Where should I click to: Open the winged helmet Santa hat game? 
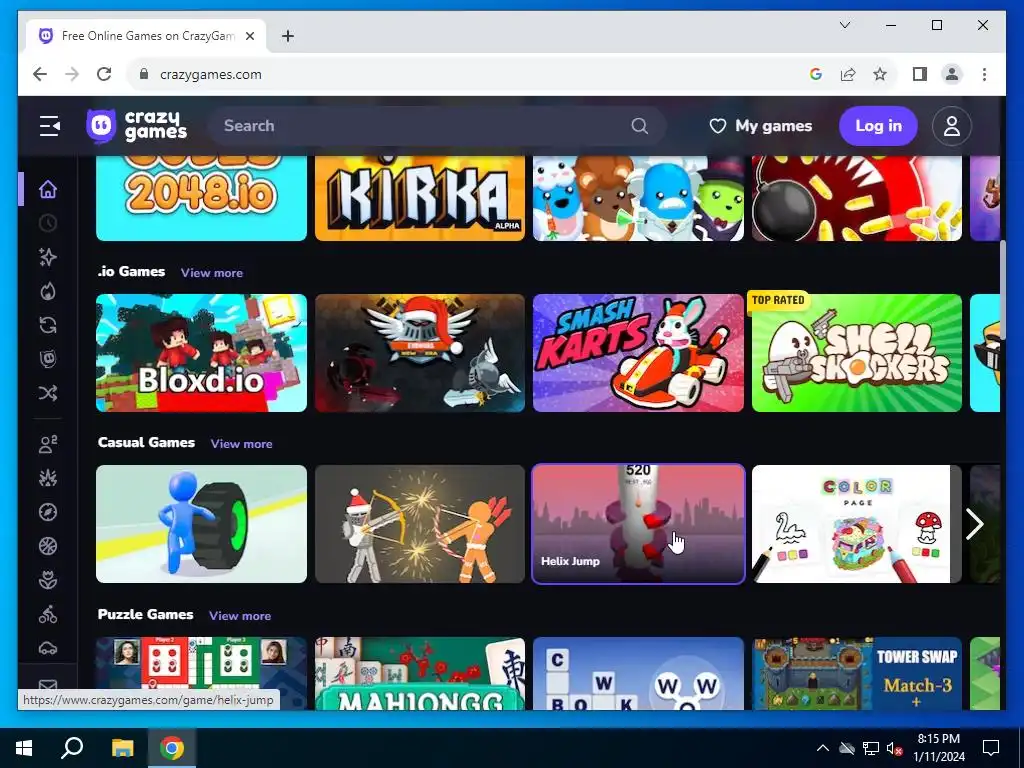click(420, 353)
